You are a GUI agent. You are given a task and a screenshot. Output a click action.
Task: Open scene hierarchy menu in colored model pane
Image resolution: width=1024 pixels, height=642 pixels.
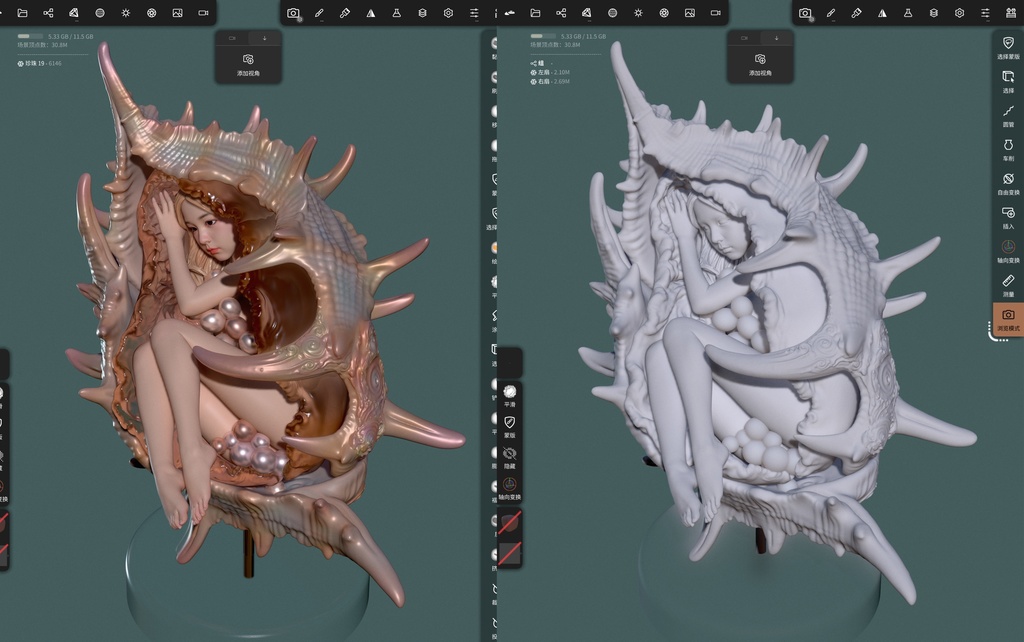(x=48, y=13)
